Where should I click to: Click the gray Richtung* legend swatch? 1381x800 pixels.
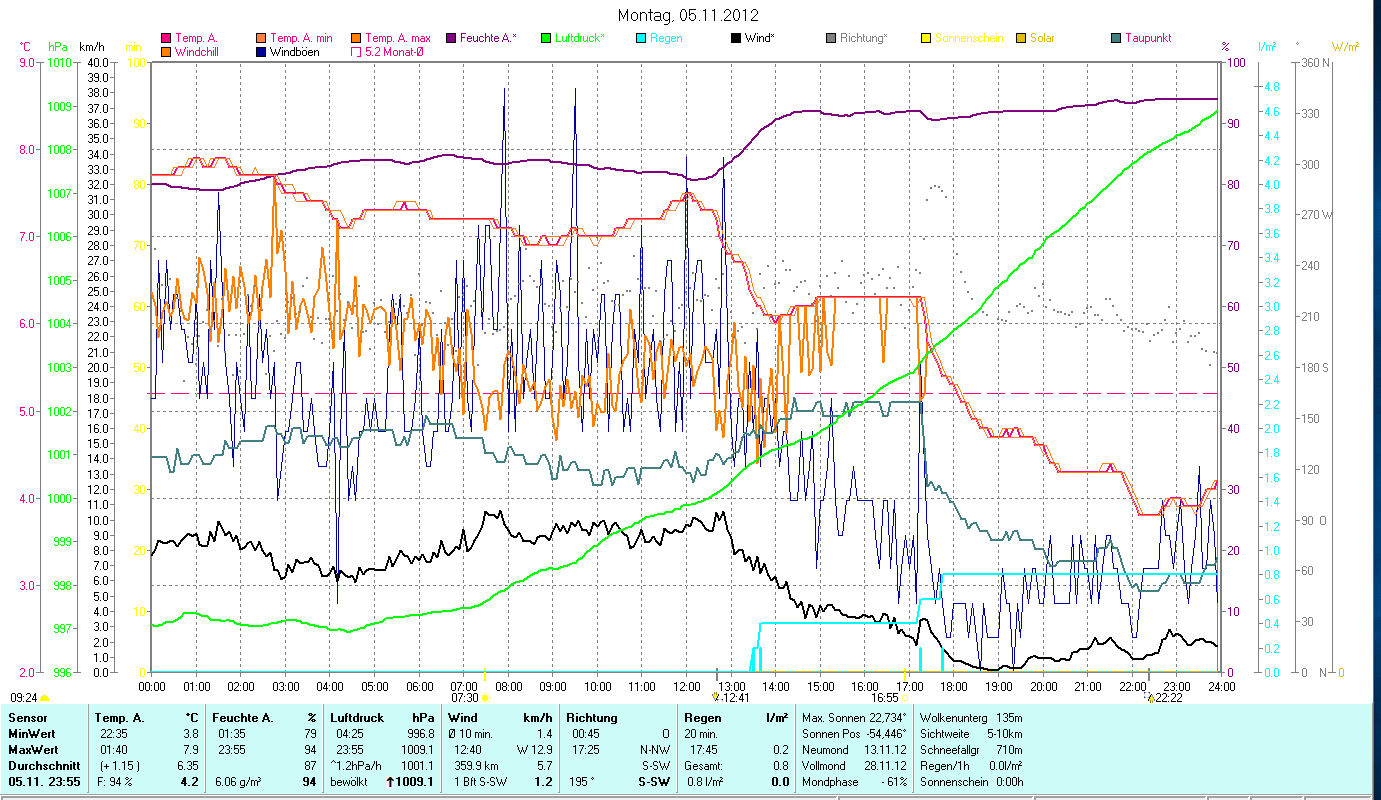pos(832,38)
